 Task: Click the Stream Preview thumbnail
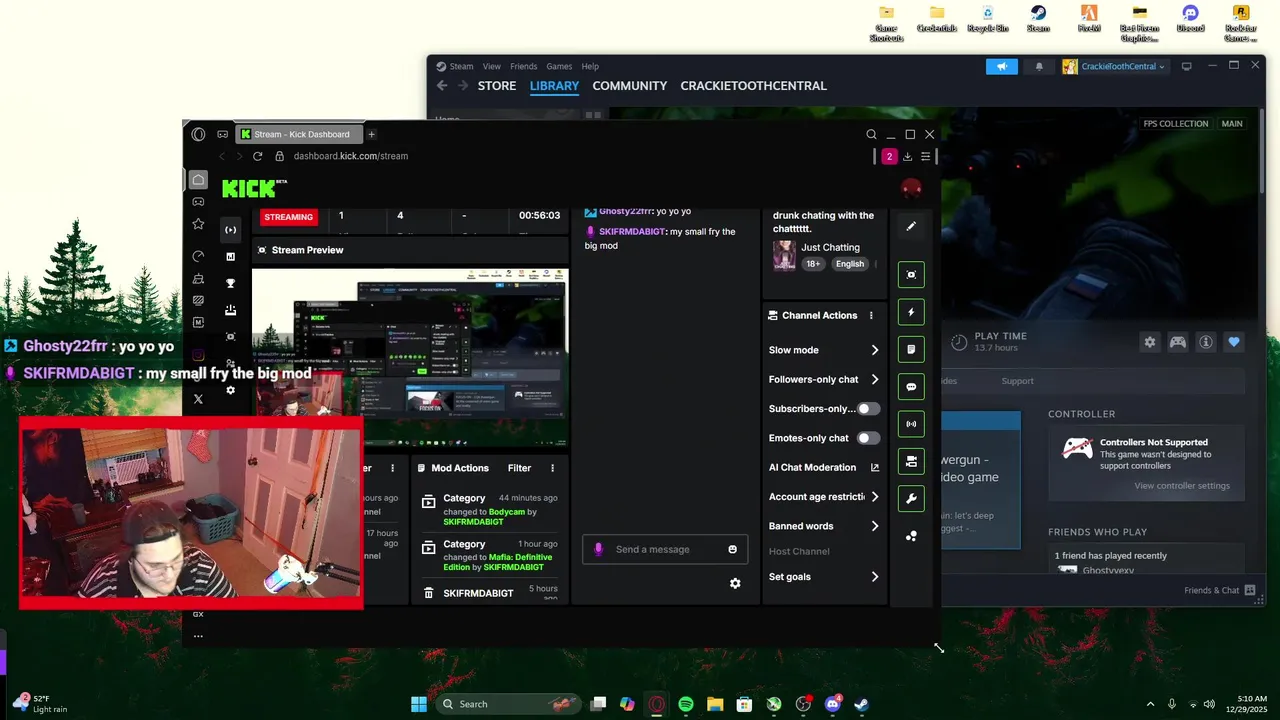(410, 357)
